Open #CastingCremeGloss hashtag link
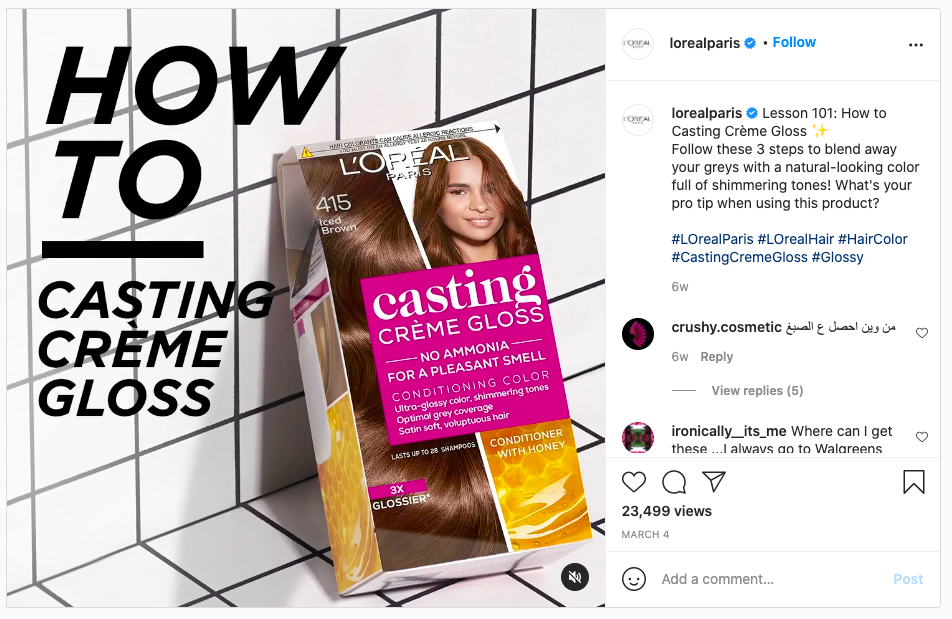 740,257
